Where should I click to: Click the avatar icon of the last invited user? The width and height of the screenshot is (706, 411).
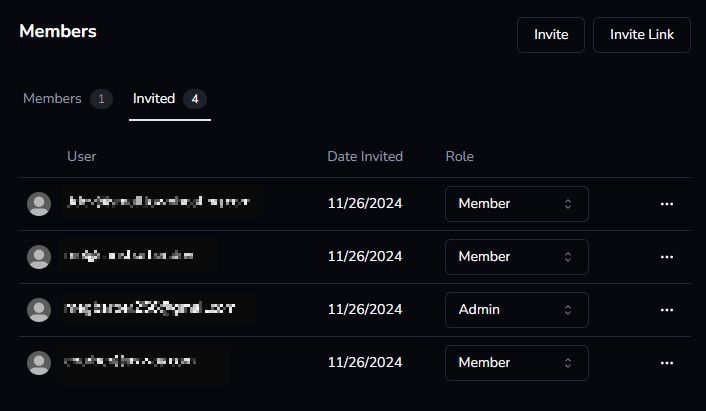click(39, 363)
